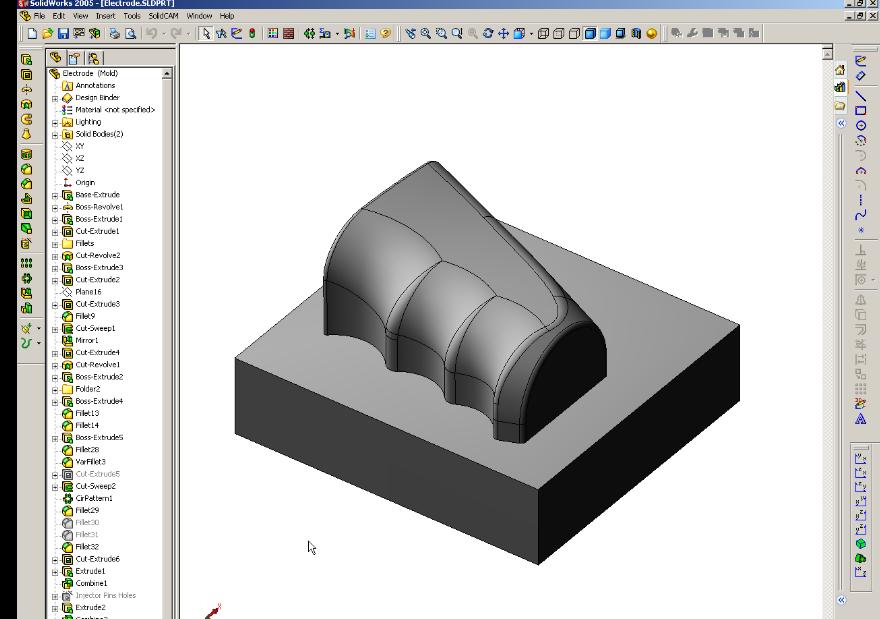Select the Rectangle sketch tool
880x619 pixels.
click(862, 111)
